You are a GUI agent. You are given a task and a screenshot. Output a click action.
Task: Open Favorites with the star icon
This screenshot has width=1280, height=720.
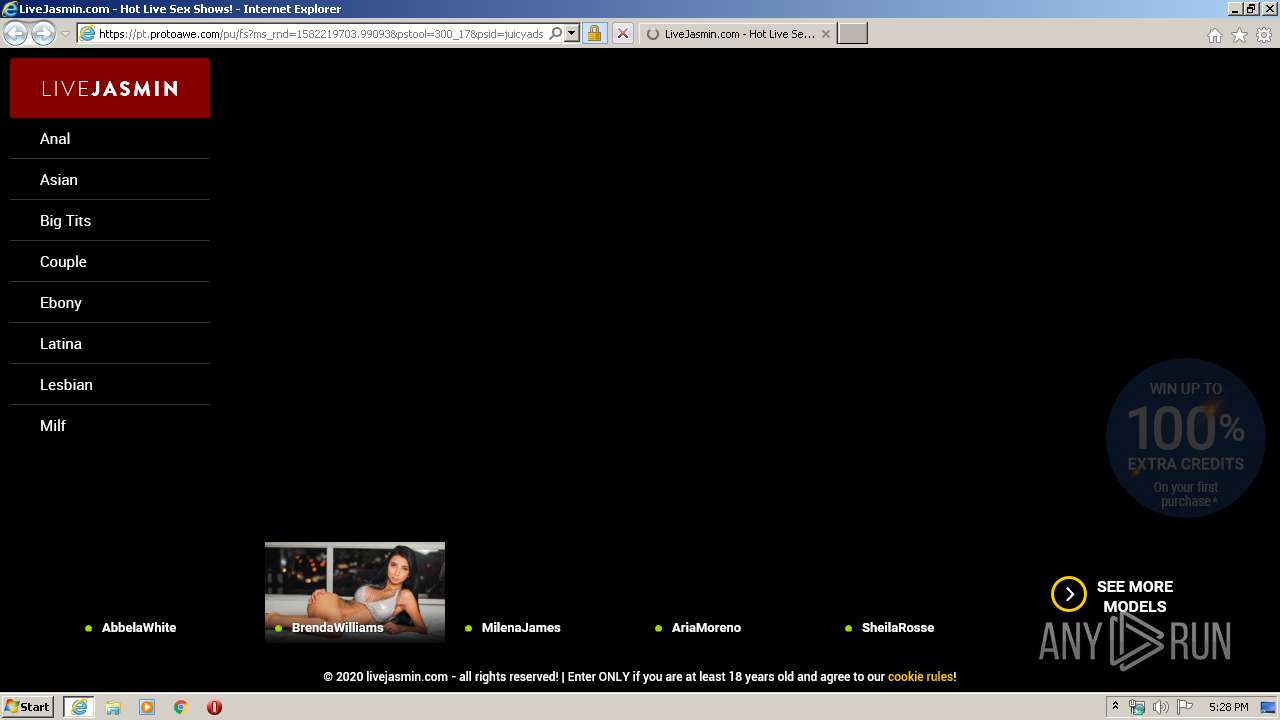tap(1239, 35)
